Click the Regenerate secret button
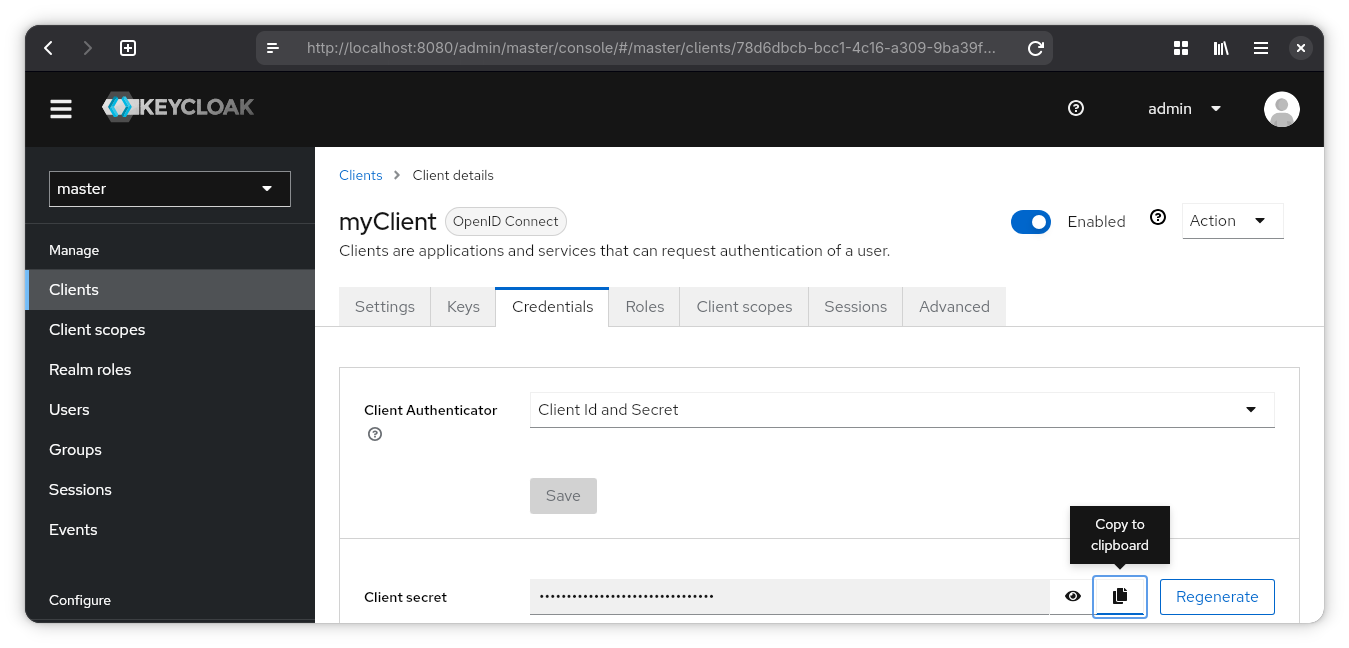The height and width of the screenshot is (648, 1349). click(1217, 597)
